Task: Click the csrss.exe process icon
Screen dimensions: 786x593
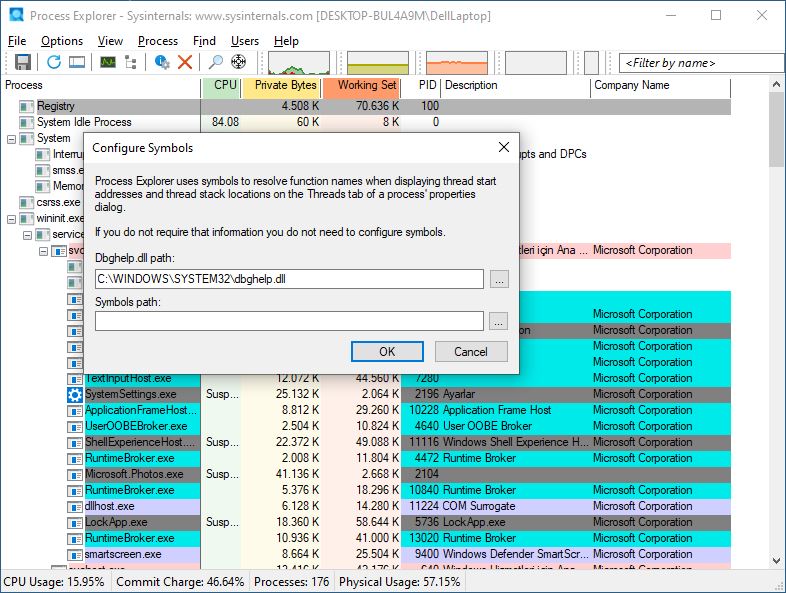Action: 27,203
